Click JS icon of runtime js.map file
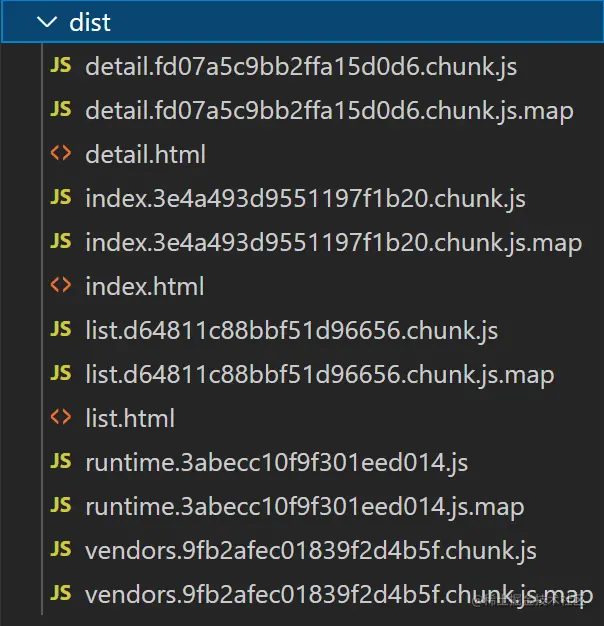The width and height of the screenshot is (604, 626). (61, 505)
